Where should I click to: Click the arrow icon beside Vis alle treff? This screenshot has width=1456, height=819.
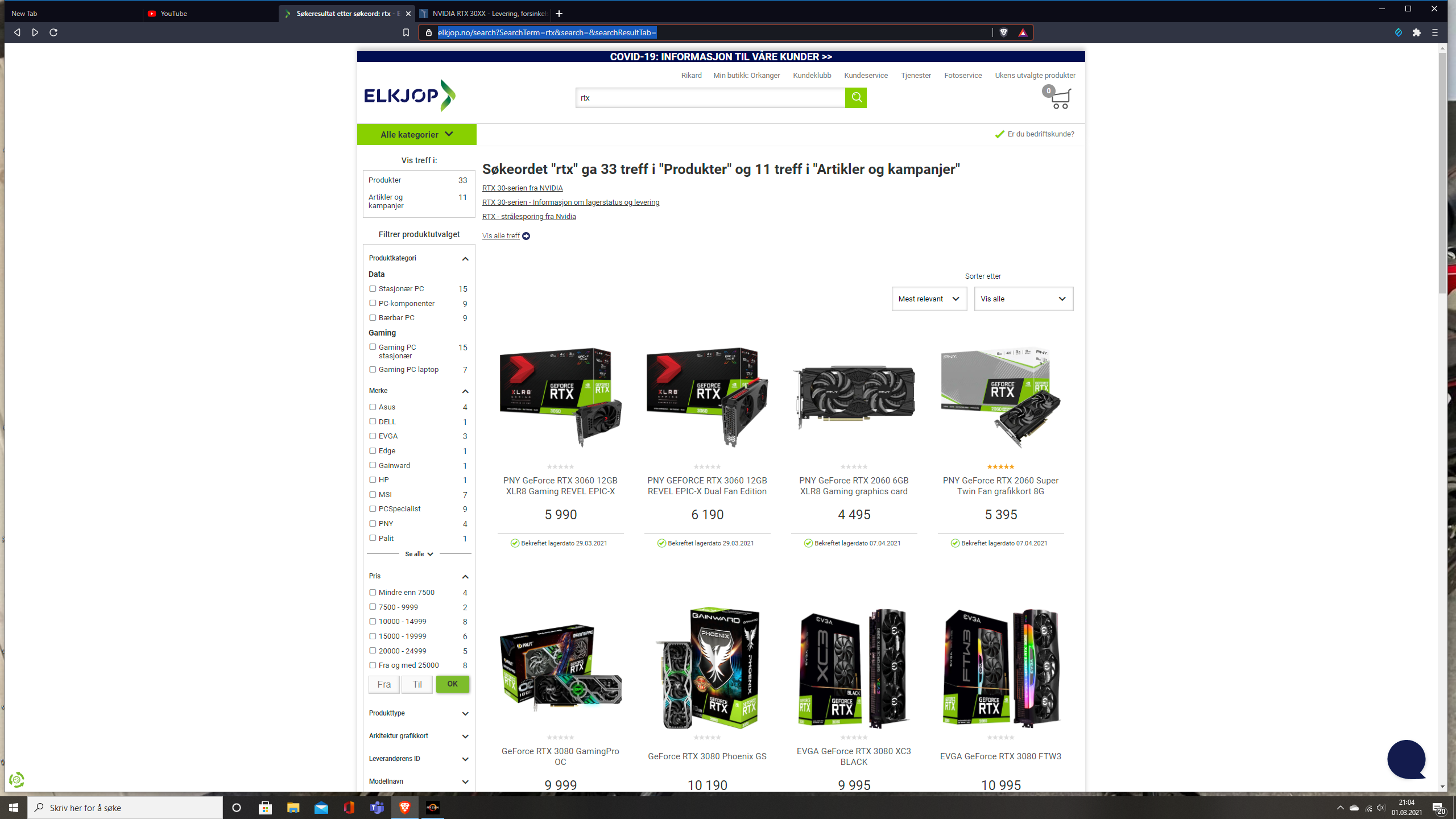pos(526,236)
